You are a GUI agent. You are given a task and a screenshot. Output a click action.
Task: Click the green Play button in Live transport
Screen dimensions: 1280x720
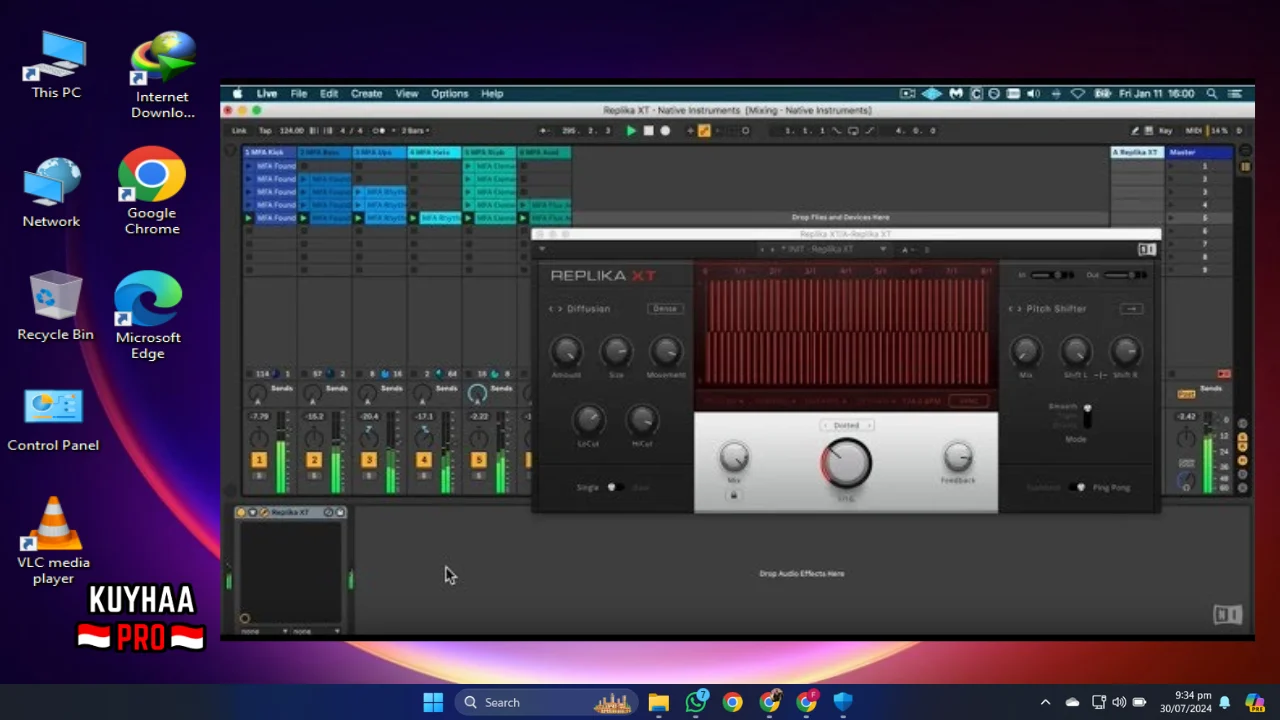pos(631,130)
